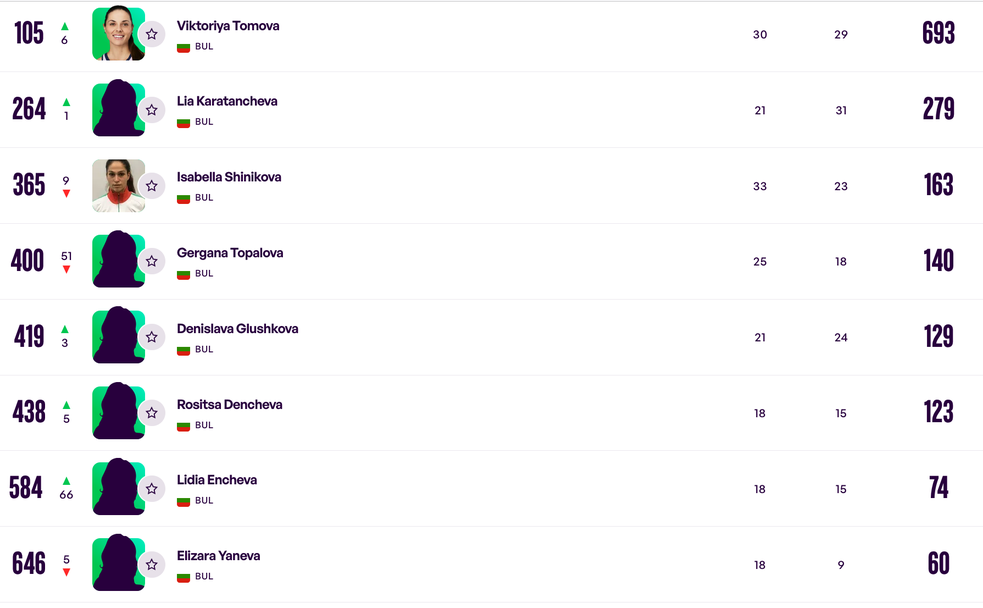The height and width of the screenshot is (608, 983).
Task: Open Viktoriya Tomova's profile photo
Action: pyautogui.click(x=117, y=34)
